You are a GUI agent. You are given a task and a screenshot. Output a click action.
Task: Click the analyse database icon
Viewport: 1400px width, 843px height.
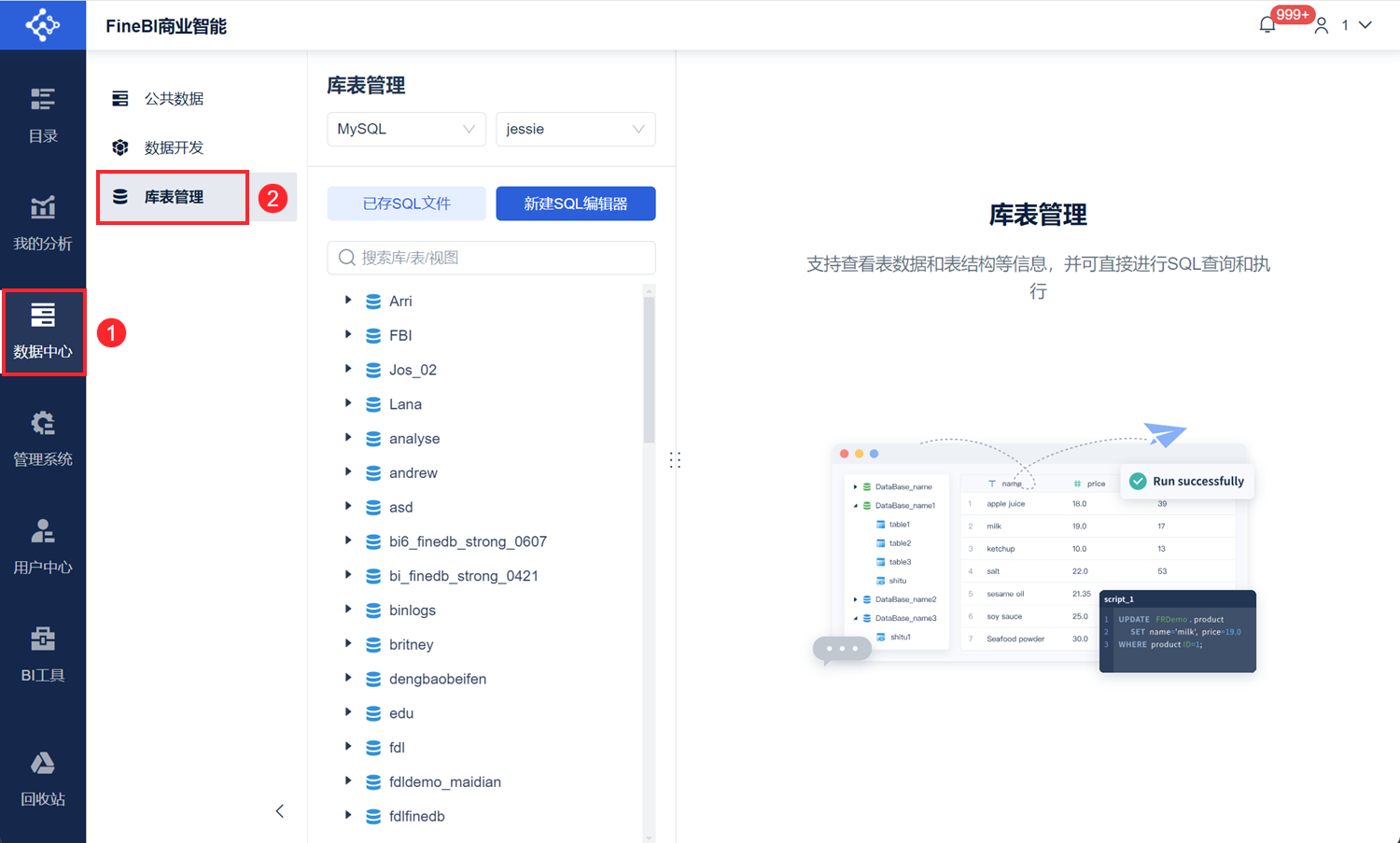point(373,439)
